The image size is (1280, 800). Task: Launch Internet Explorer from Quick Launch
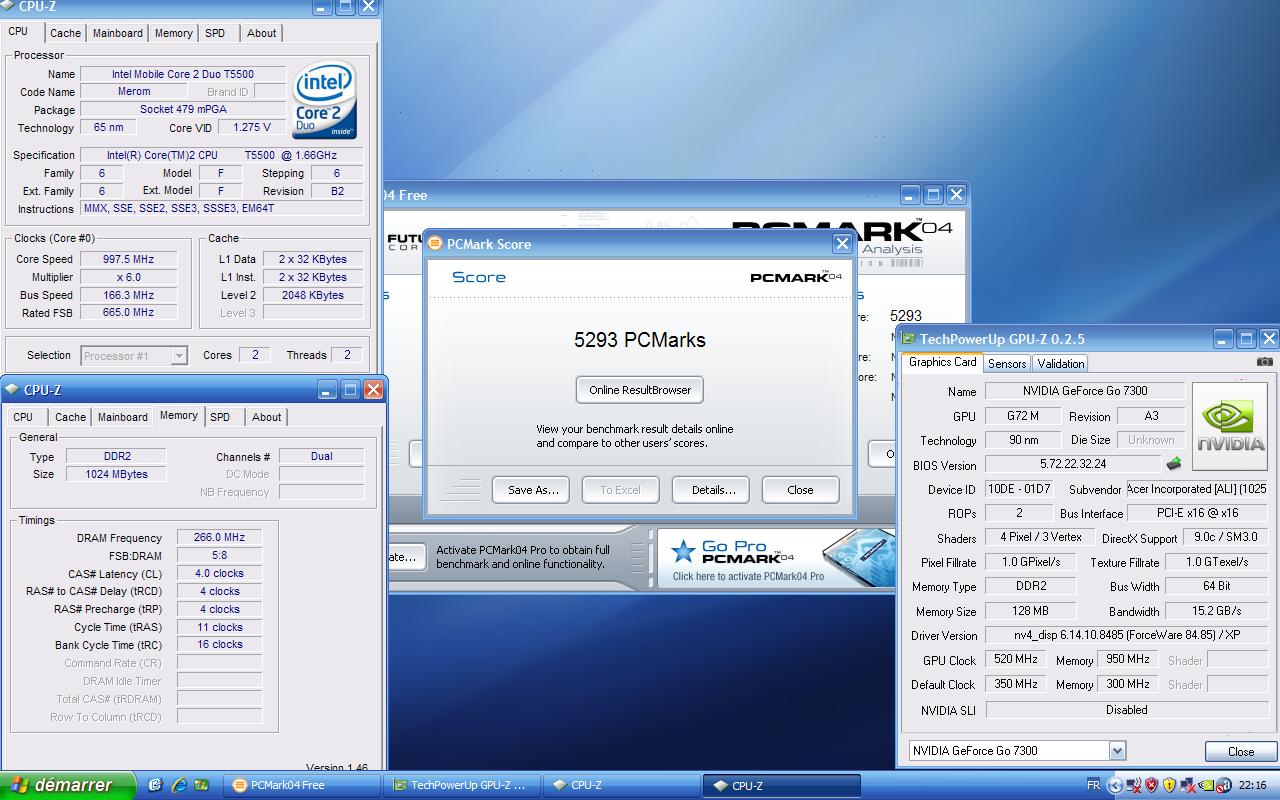[179, 785]
